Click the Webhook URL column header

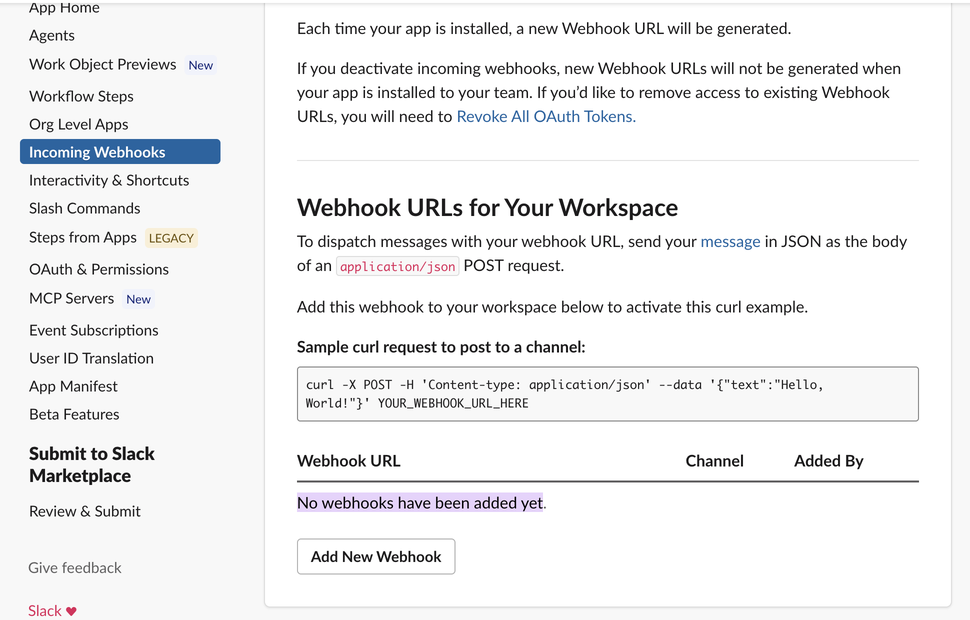[x=348, y=461]
